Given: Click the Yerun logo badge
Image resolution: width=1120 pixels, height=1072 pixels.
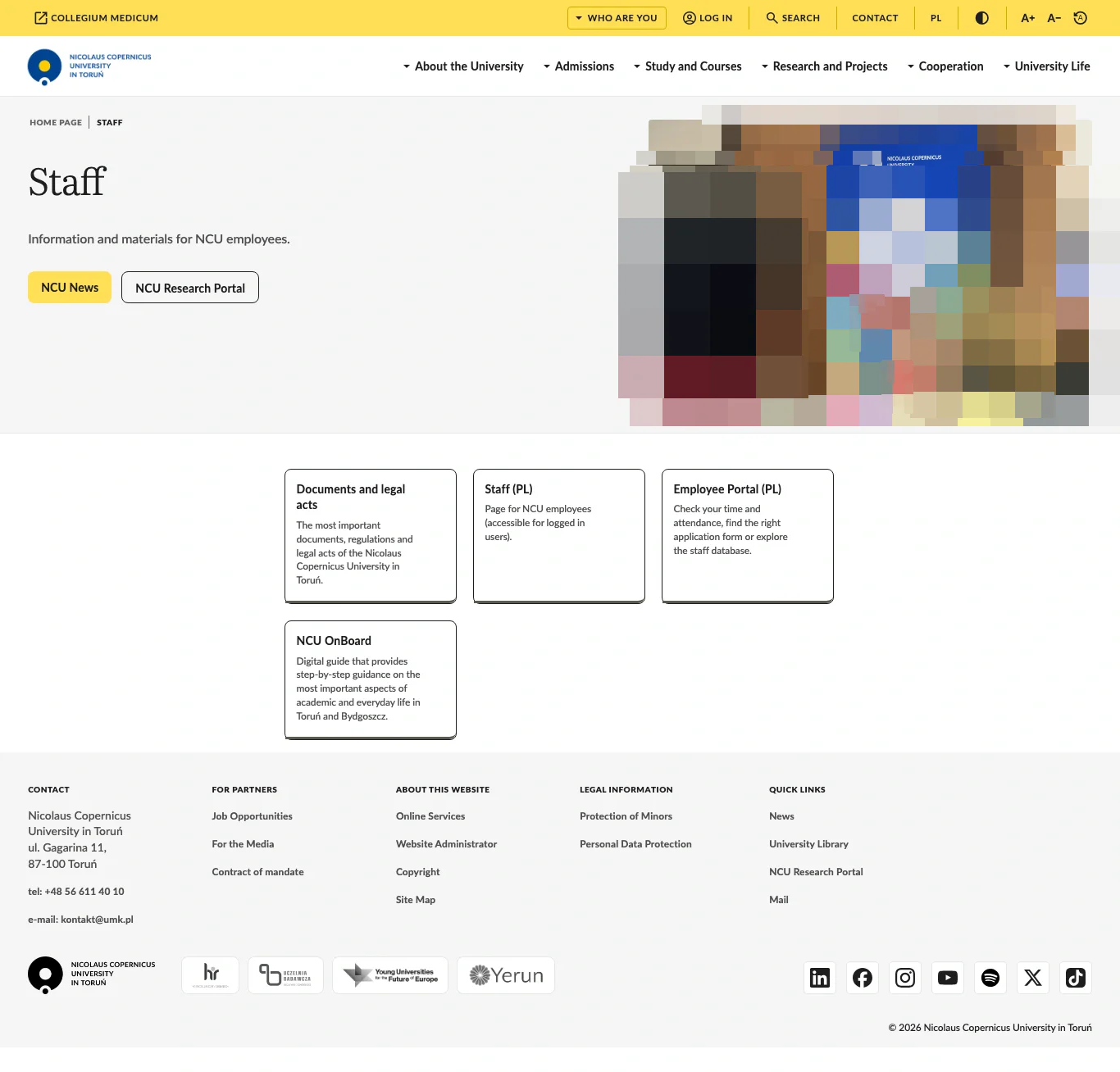Looking at the screenshot, I should [506, 975].
